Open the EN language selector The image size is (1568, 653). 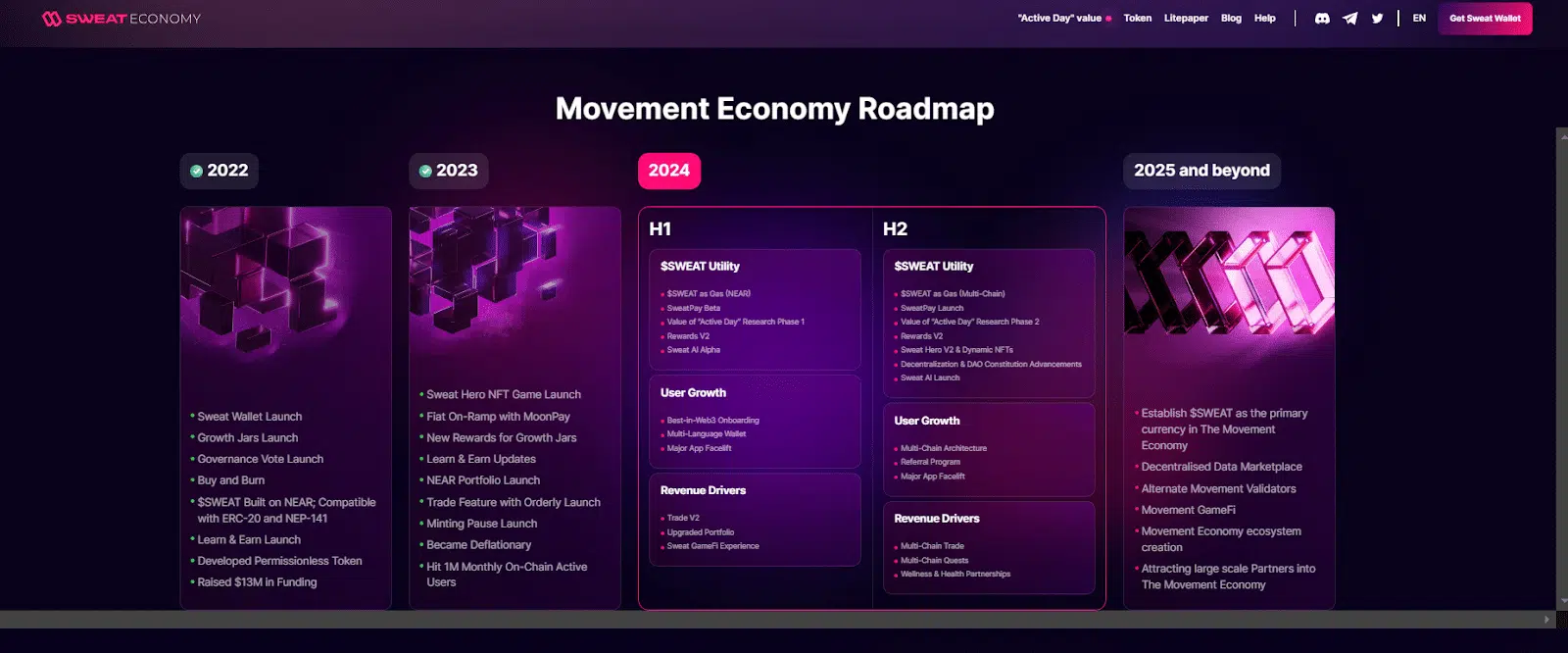pyautogui.click(x=1419, y=19)
